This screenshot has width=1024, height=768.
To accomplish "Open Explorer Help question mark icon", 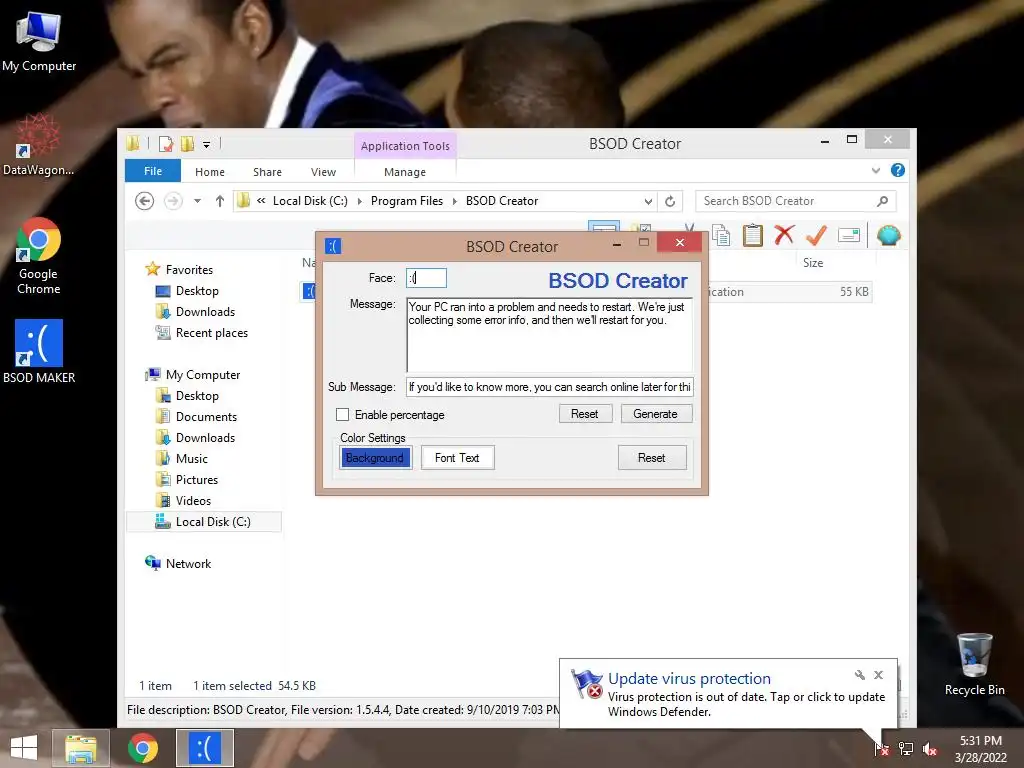I will (898, 170).
